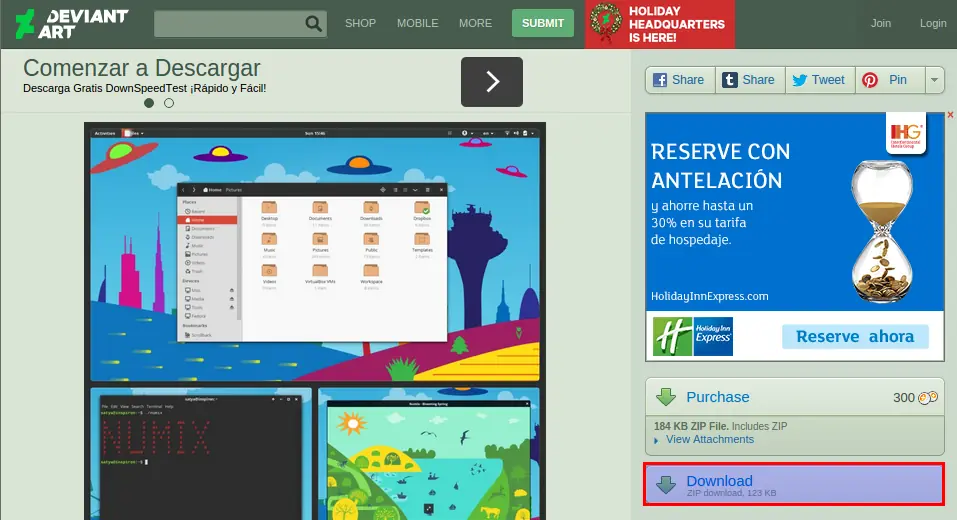This screenshot has width=957, height=520.
Task: Click the search magnifier icon
Action: 313,24
